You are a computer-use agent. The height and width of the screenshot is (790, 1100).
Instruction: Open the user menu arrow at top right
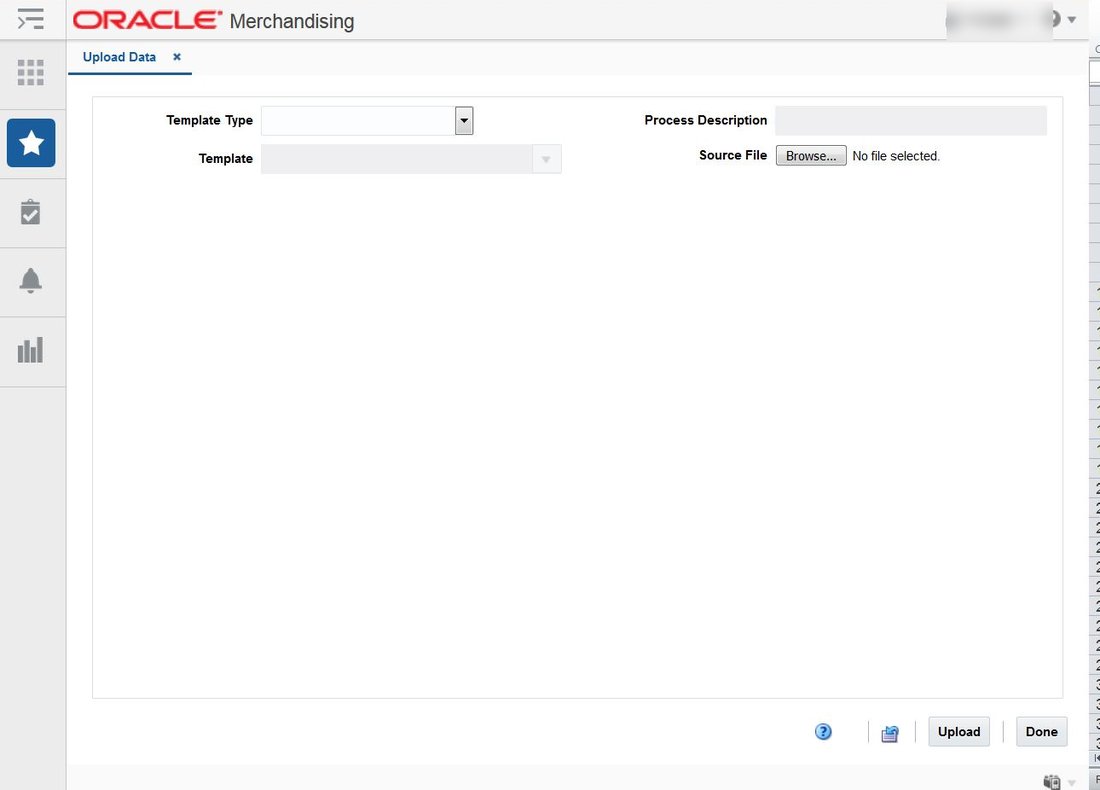coord(1071,20)
